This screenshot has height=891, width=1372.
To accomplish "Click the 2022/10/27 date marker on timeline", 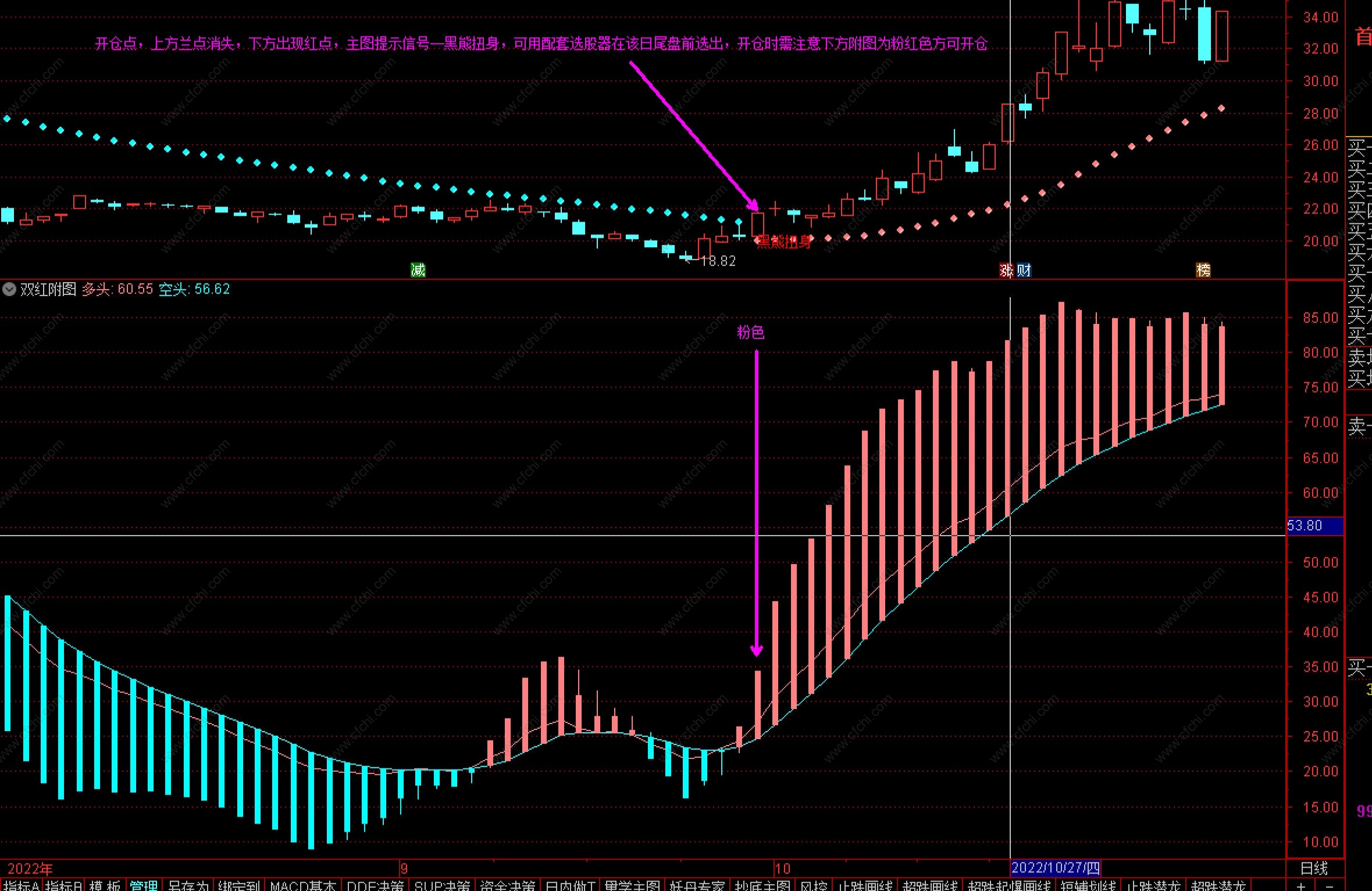I will 1055,868.
